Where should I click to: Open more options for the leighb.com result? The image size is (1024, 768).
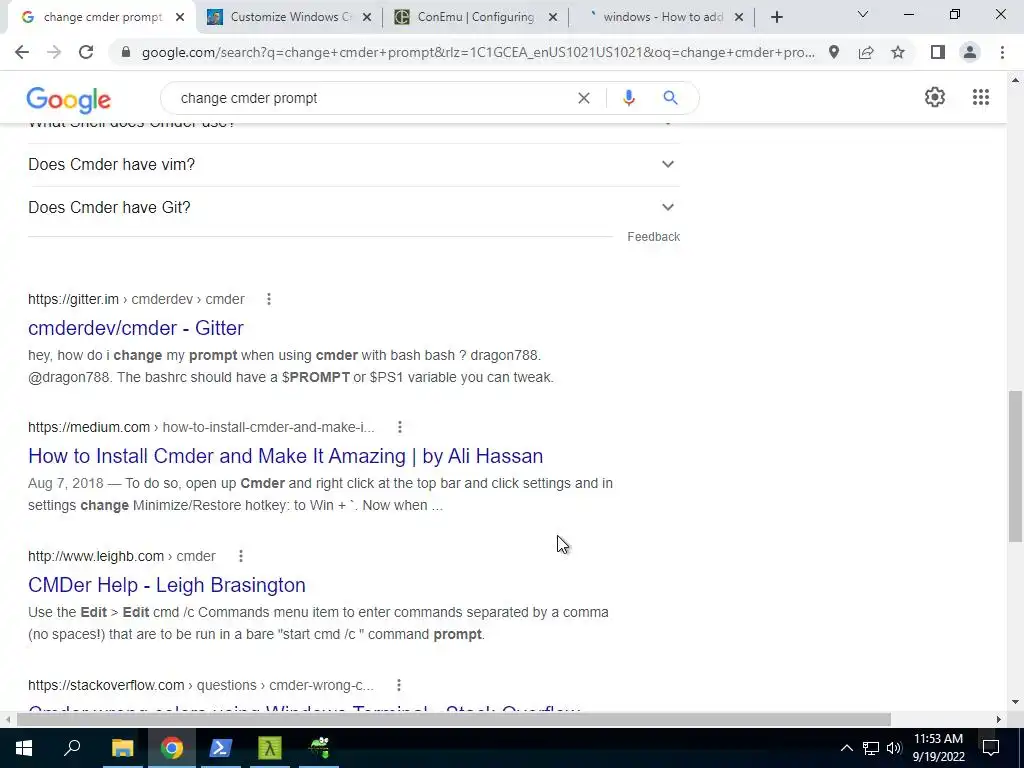[x=240, y=556]
